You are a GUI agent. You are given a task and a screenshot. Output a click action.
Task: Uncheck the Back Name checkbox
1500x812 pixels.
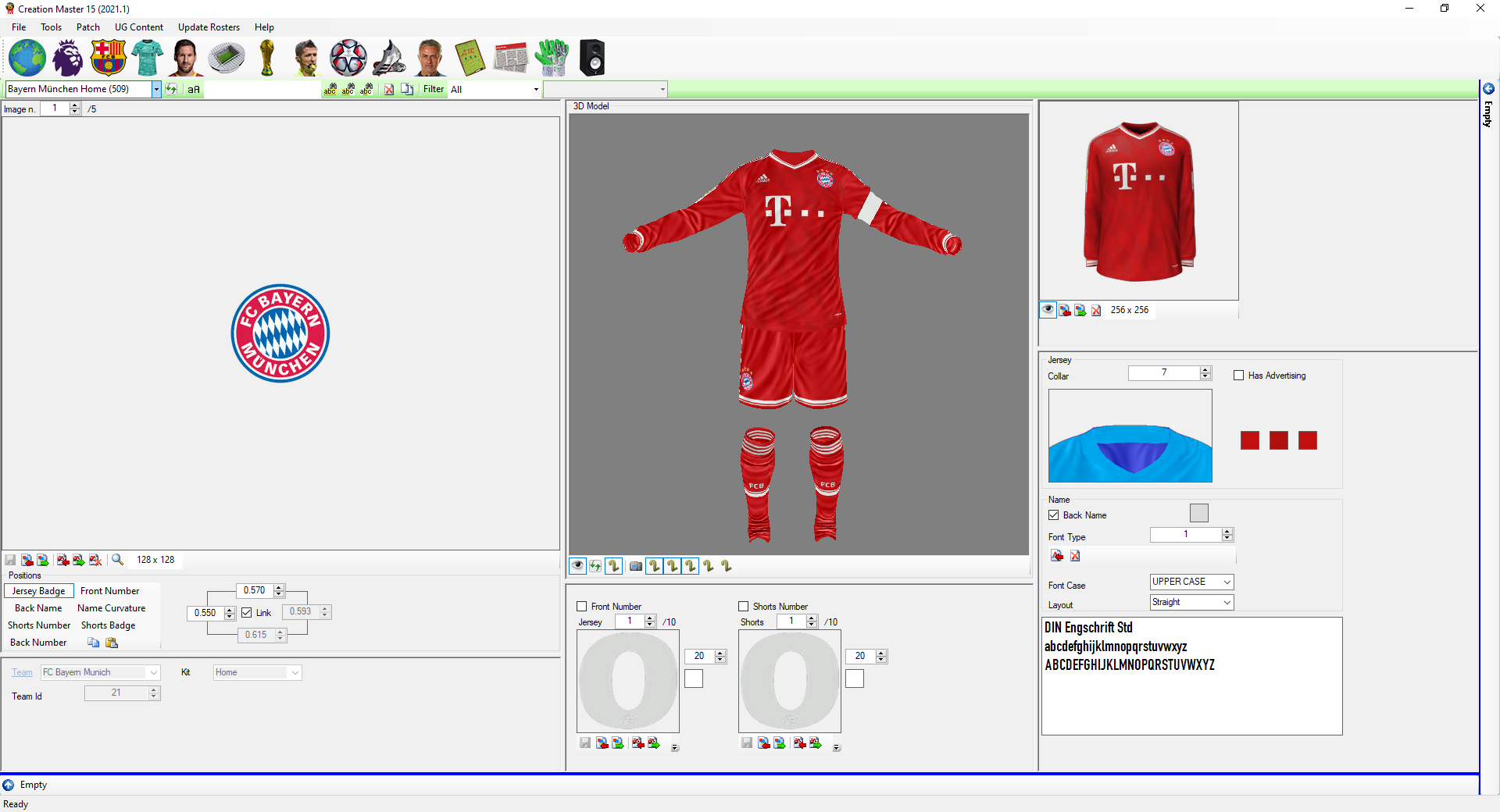coord(1053,515)
